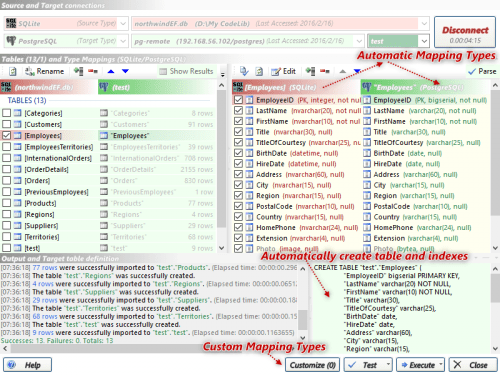The width and height of the screenshot is (500, 375).
Task: Click the blue move-down arrow in the tables toolbar
Action: click(125, 71)
